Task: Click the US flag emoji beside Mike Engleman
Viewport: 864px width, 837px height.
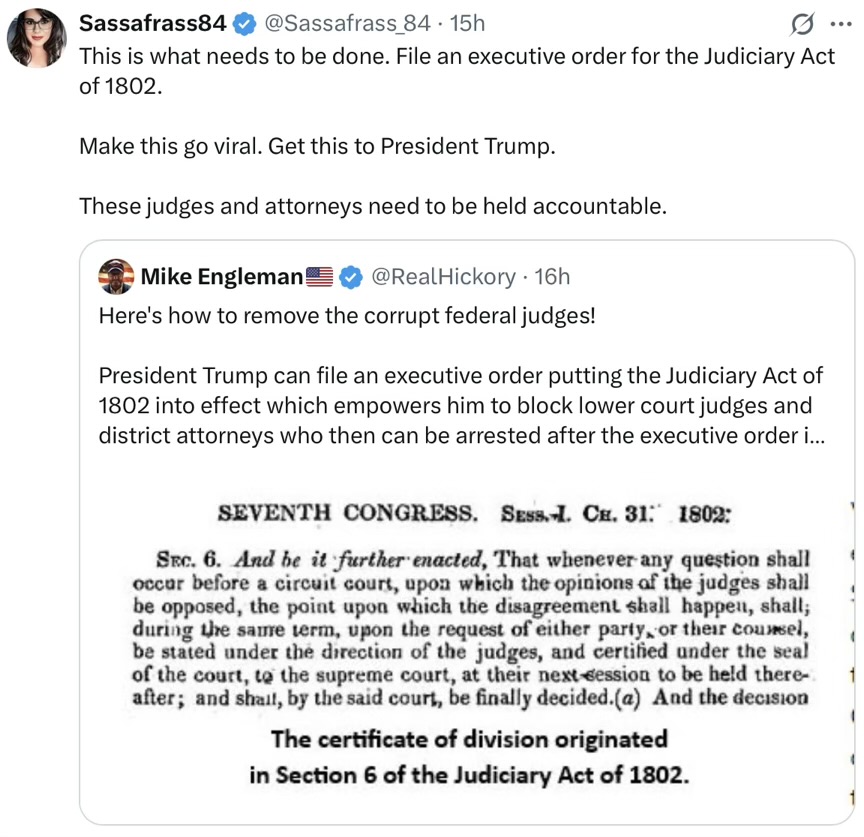Action: point(319,276)
